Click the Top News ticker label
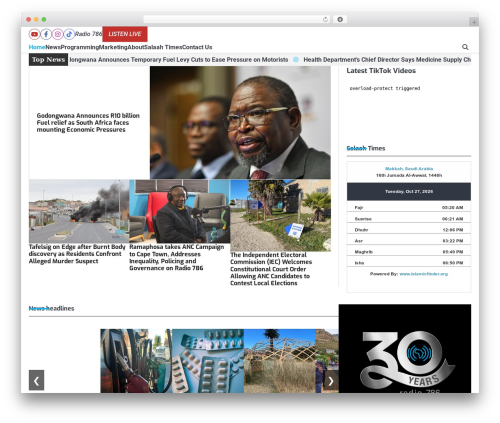This screenshot has height=423, width=500. click(48, 60)
